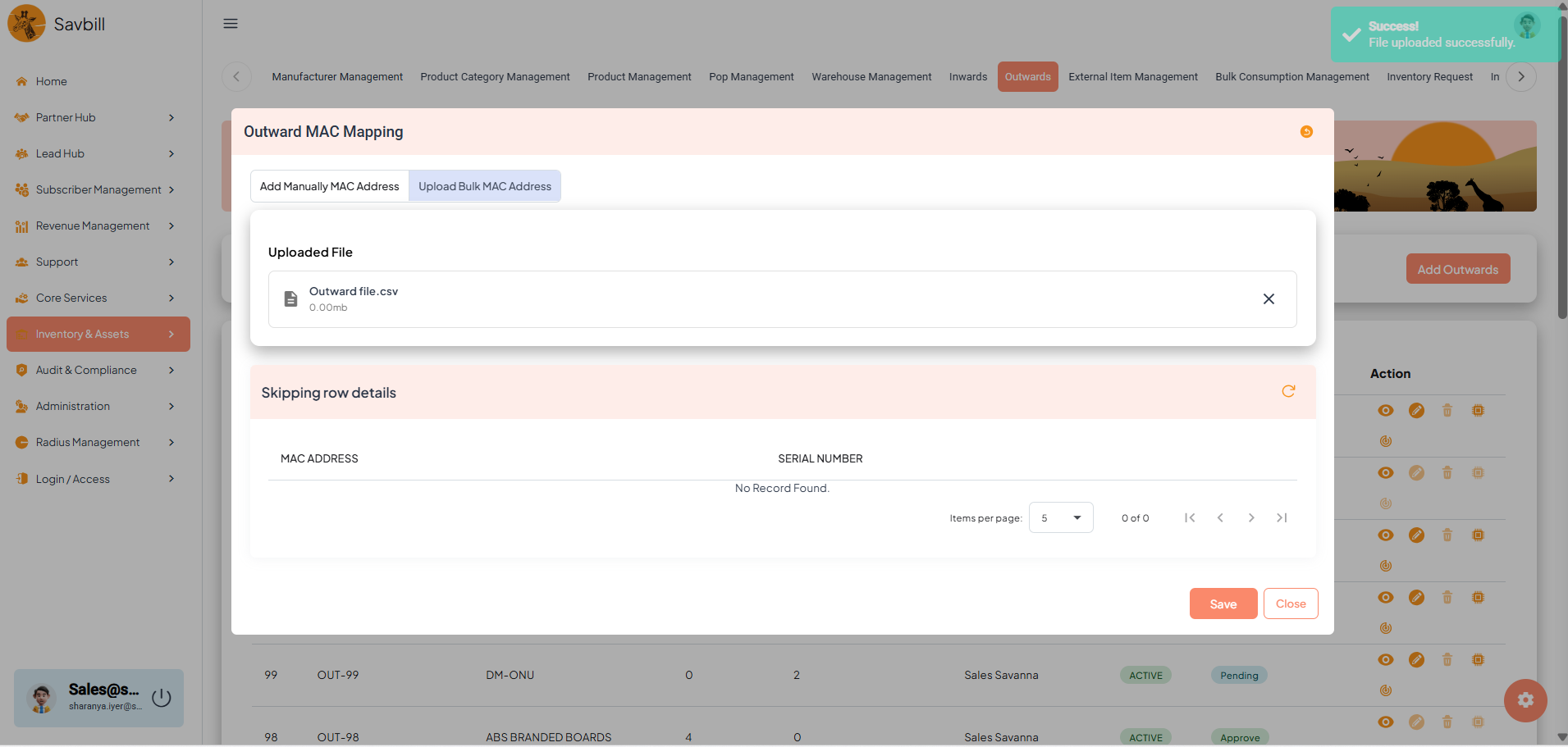Screen dimensions: 1568x747
Task: Select the Upload Bulk MAC Address tab
Action: click(485, 186)
